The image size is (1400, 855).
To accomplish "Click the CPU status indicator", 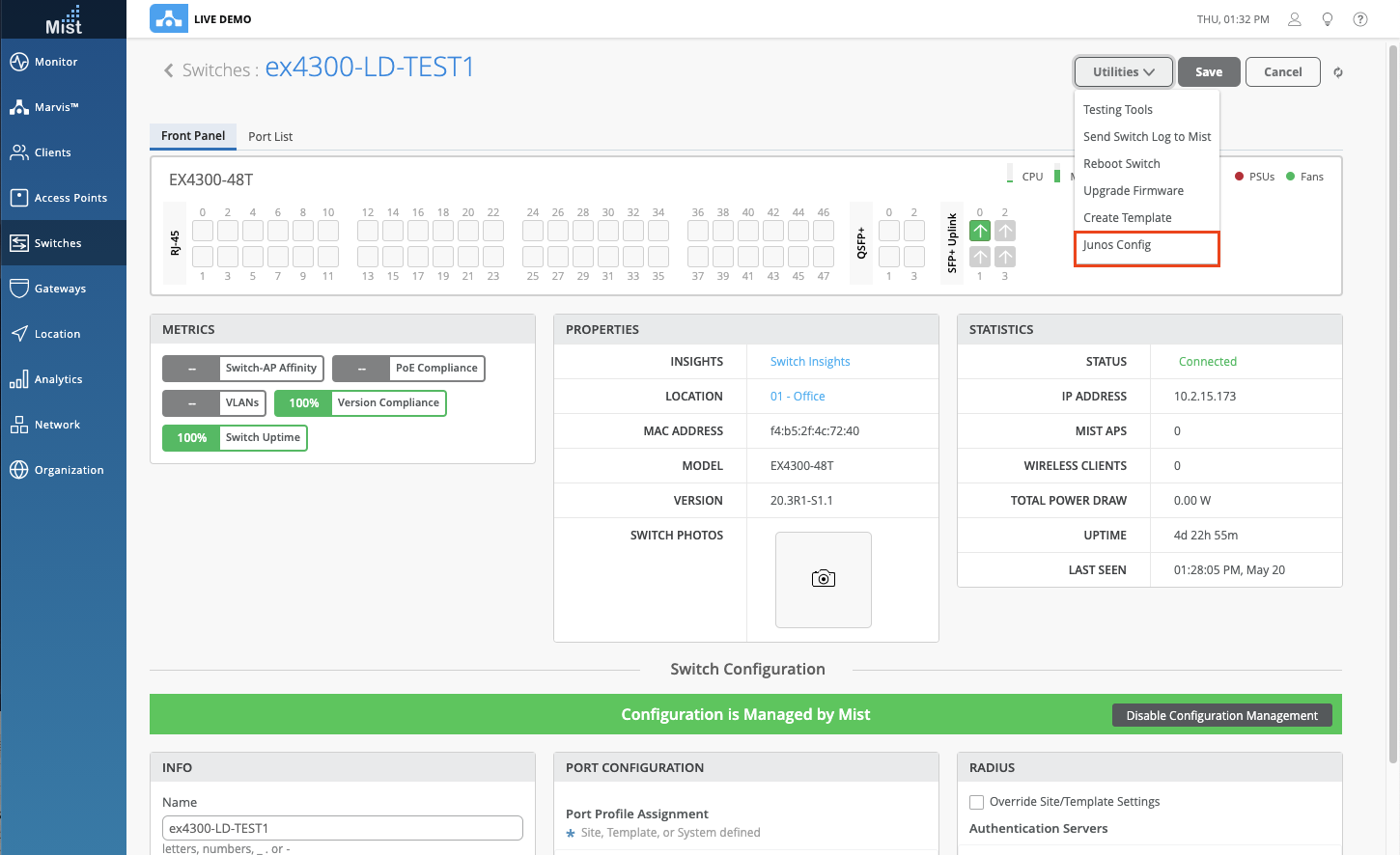I will click(1025, 177).
